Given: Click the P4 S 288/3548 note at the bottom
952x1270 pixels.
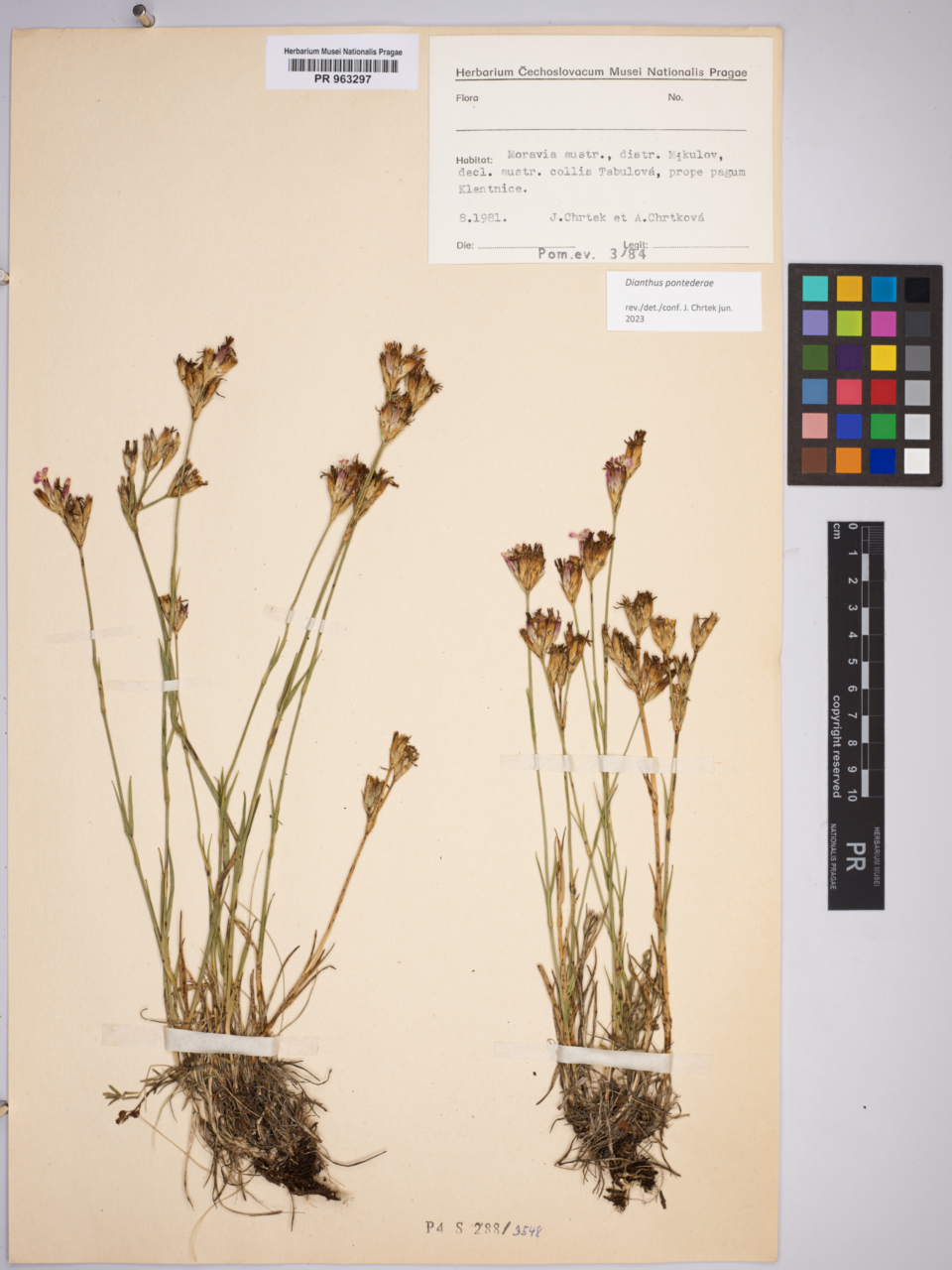Looking at the screenshot, I should 488,1228.
